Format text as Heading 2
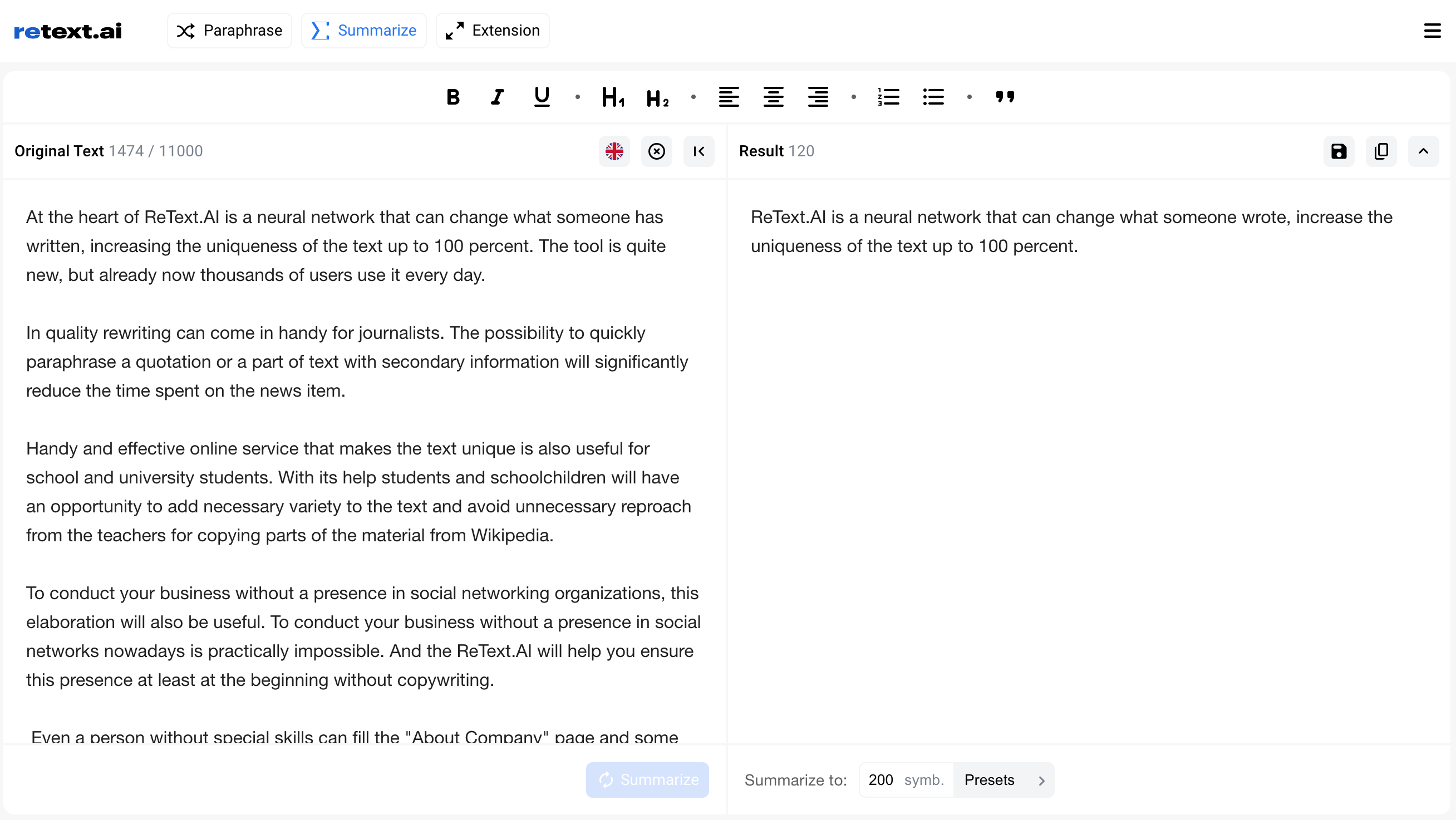 (x=657, y=97)
